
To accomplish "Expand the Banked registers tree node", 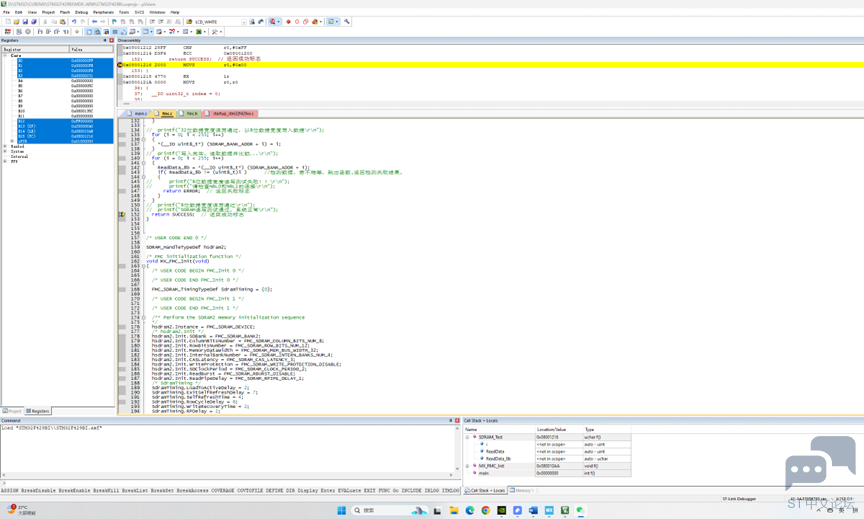I will pos(5,147).
